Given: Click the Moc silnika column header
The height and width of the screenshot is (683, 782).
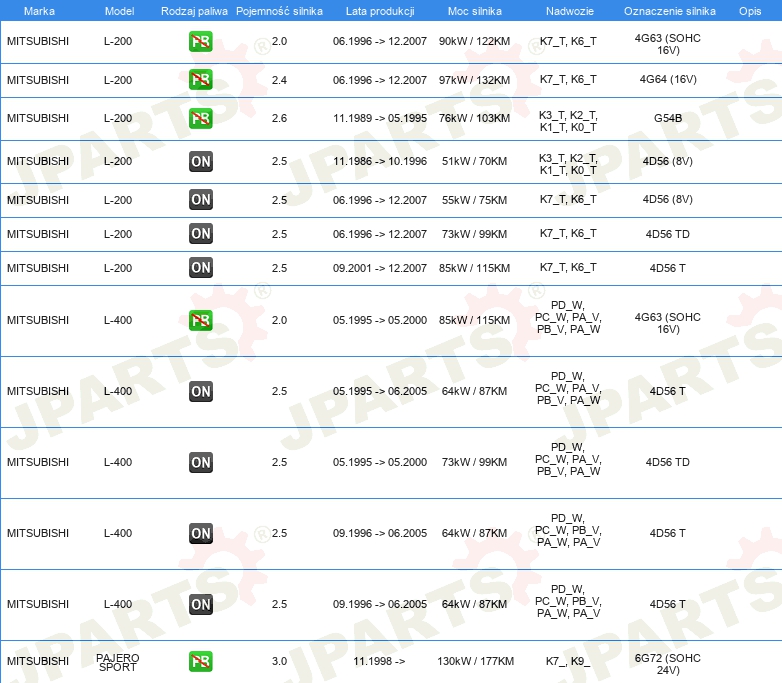Looking at the screenshot, I should [x=475, y=11].
